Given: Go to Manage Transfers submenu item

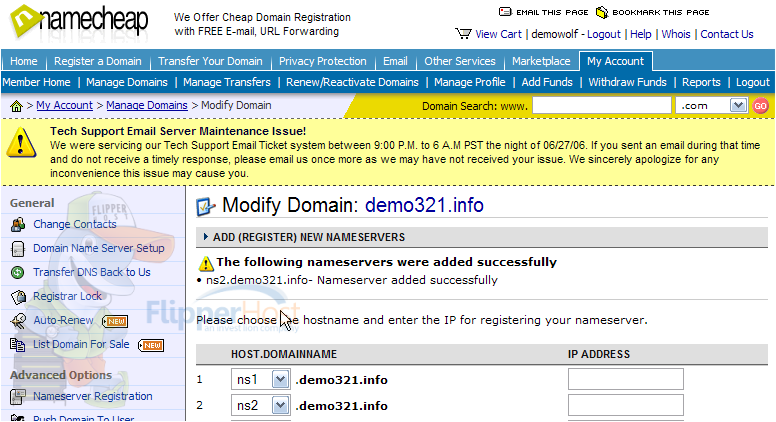Looking at the screenshot, I should click(x=227, y=82).
